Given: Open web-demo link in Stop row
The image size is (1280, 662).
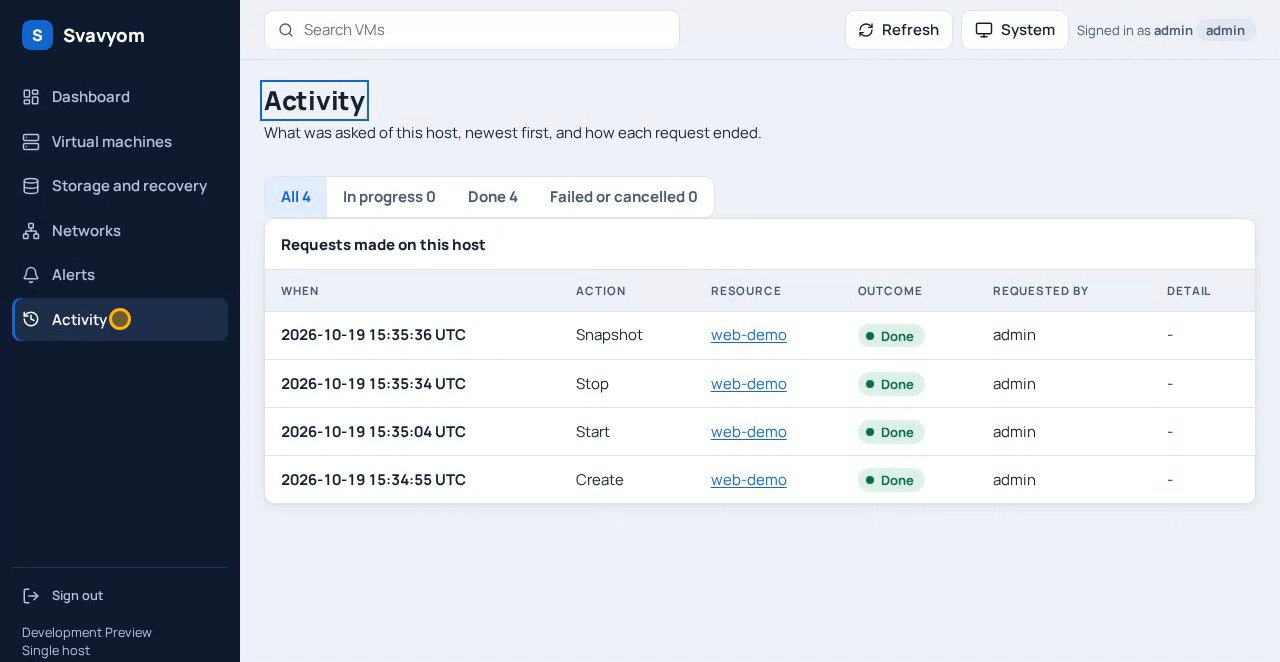Looking at the screenshot, I should pos(749,384).
